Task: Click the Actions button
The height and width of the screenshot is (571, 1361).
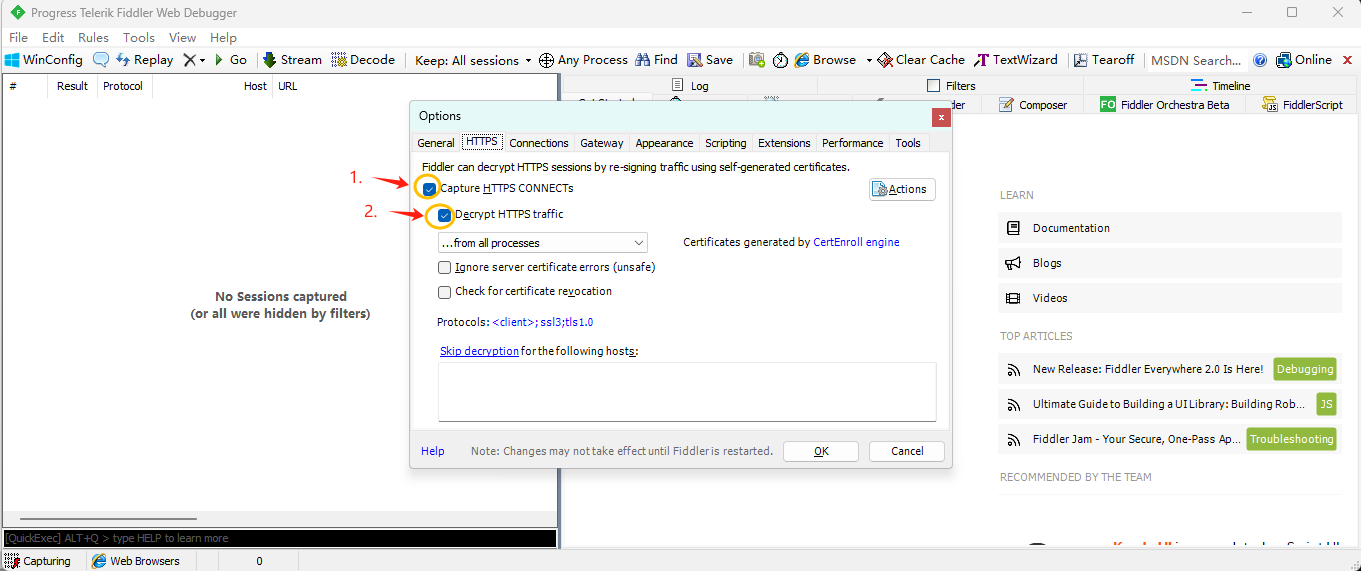Action: (x=902, y=189)
